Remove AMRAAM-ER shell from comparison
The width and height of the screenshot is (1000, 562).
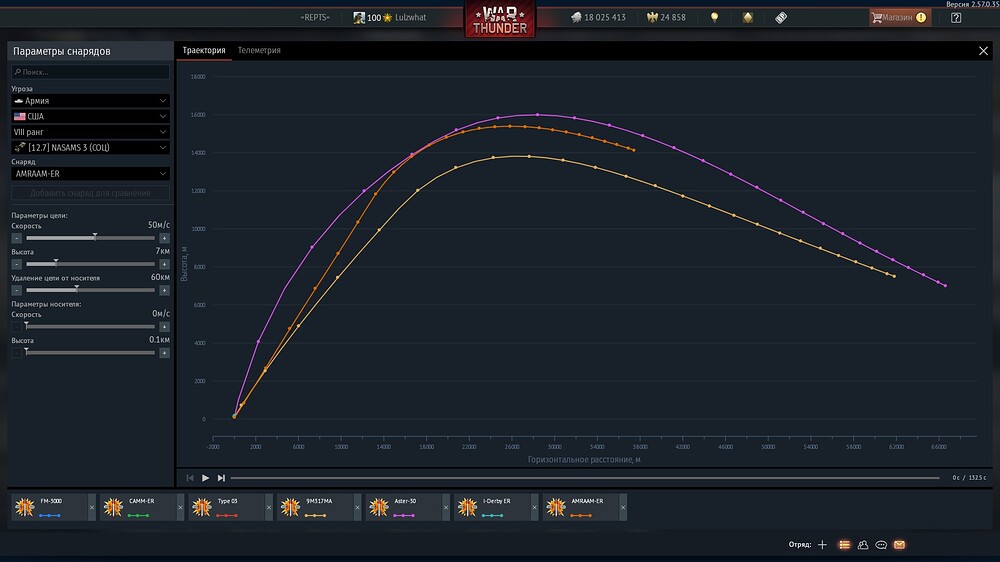click(x=623, y=508)
